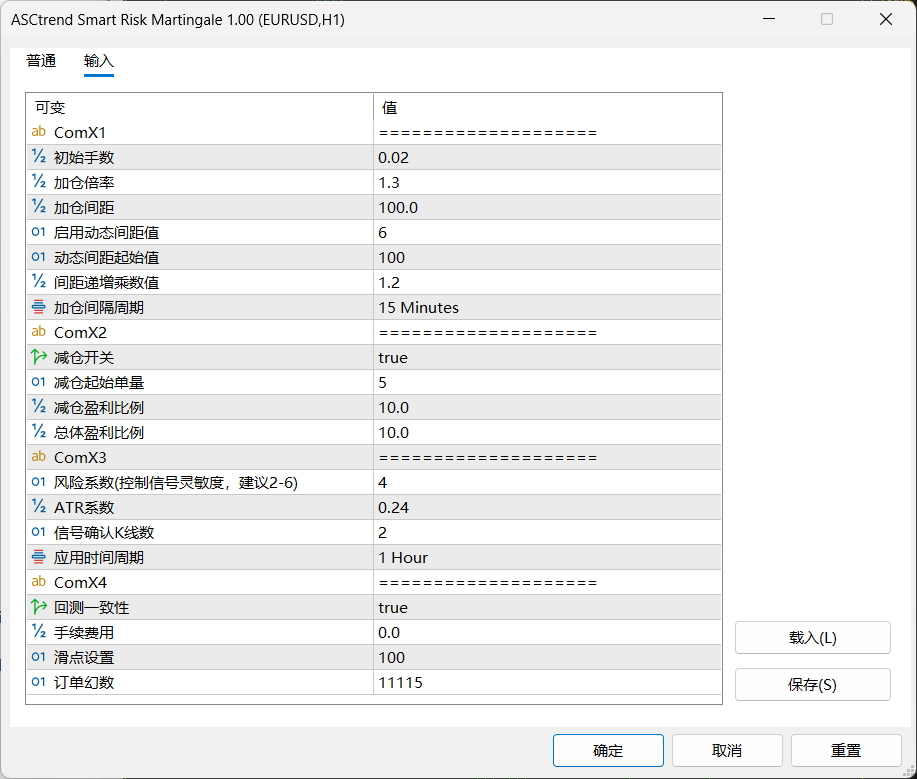This screenshot has height=779, width=917.
Task: Click the enum type icon beside 加仓间隔周期
Action: click(x=39, y=307)
